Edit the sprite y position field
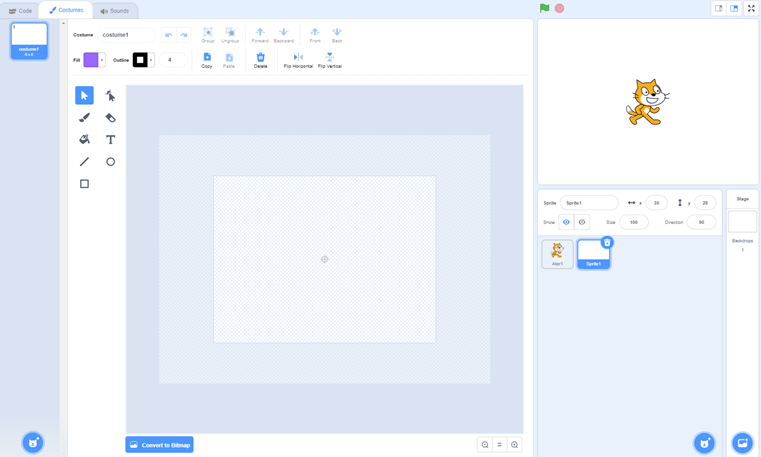Viewport: 761px width, 457px height. pos(705,203)
